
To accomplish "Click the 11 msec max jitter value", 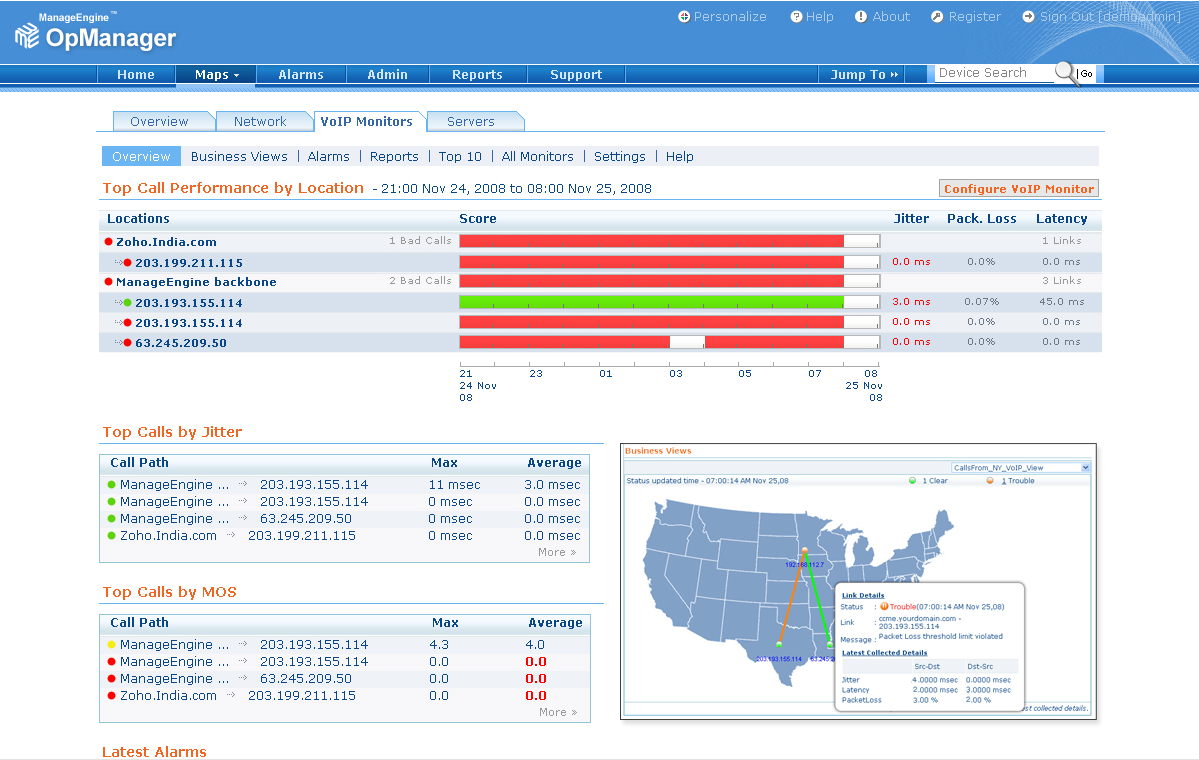I will (x=454, y=485).
